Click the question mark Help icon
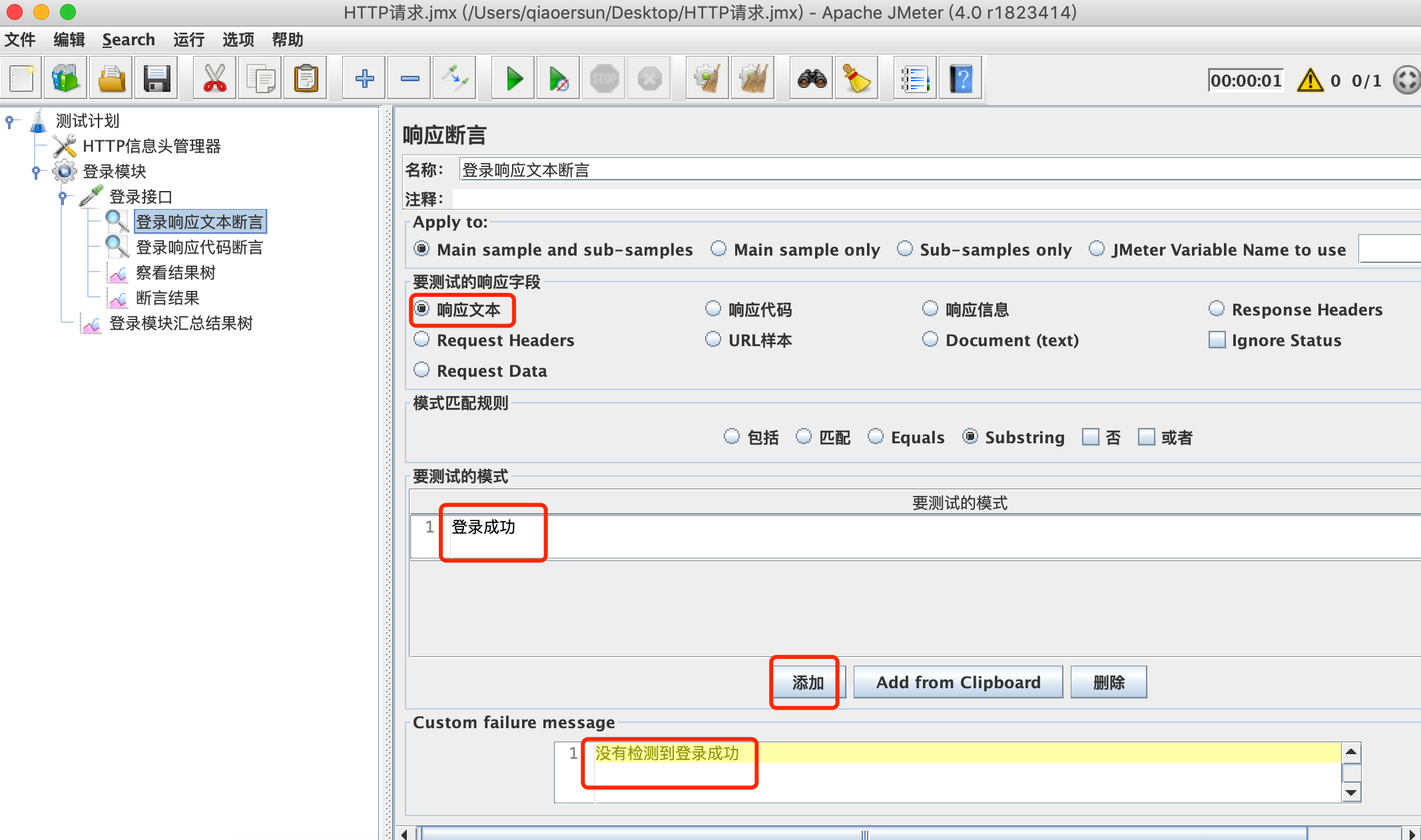This screenshot has width=1421, height=840. click(x=961, y=79)
